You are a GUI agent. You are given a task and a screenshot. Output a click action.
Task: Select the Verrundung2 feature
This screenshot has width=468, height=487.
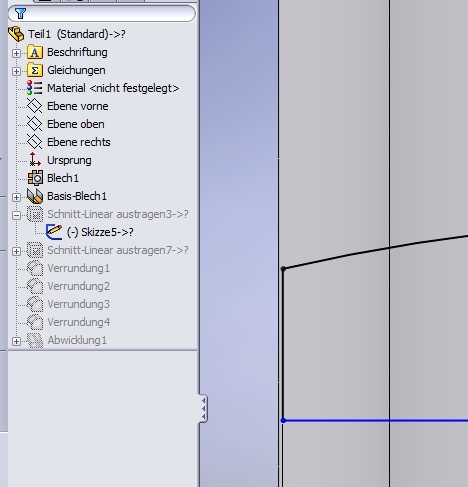pyautogui.click(x=78, y=286)
